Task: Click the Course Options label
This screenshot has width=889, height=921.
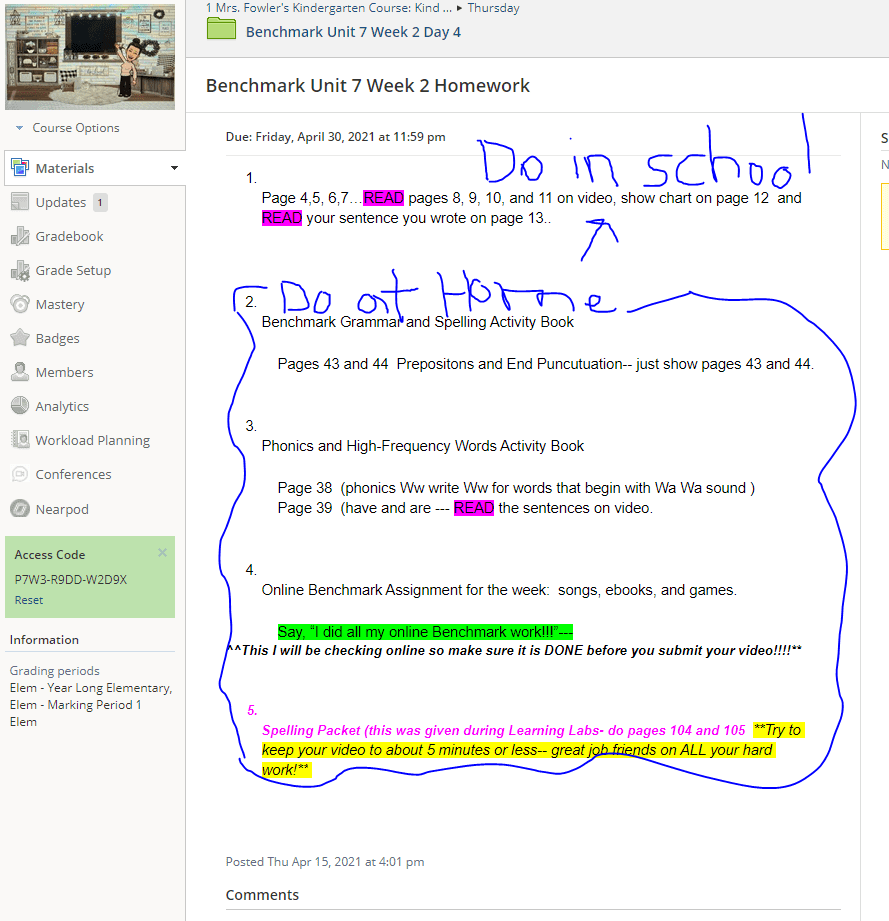Action: pos(75,128)
